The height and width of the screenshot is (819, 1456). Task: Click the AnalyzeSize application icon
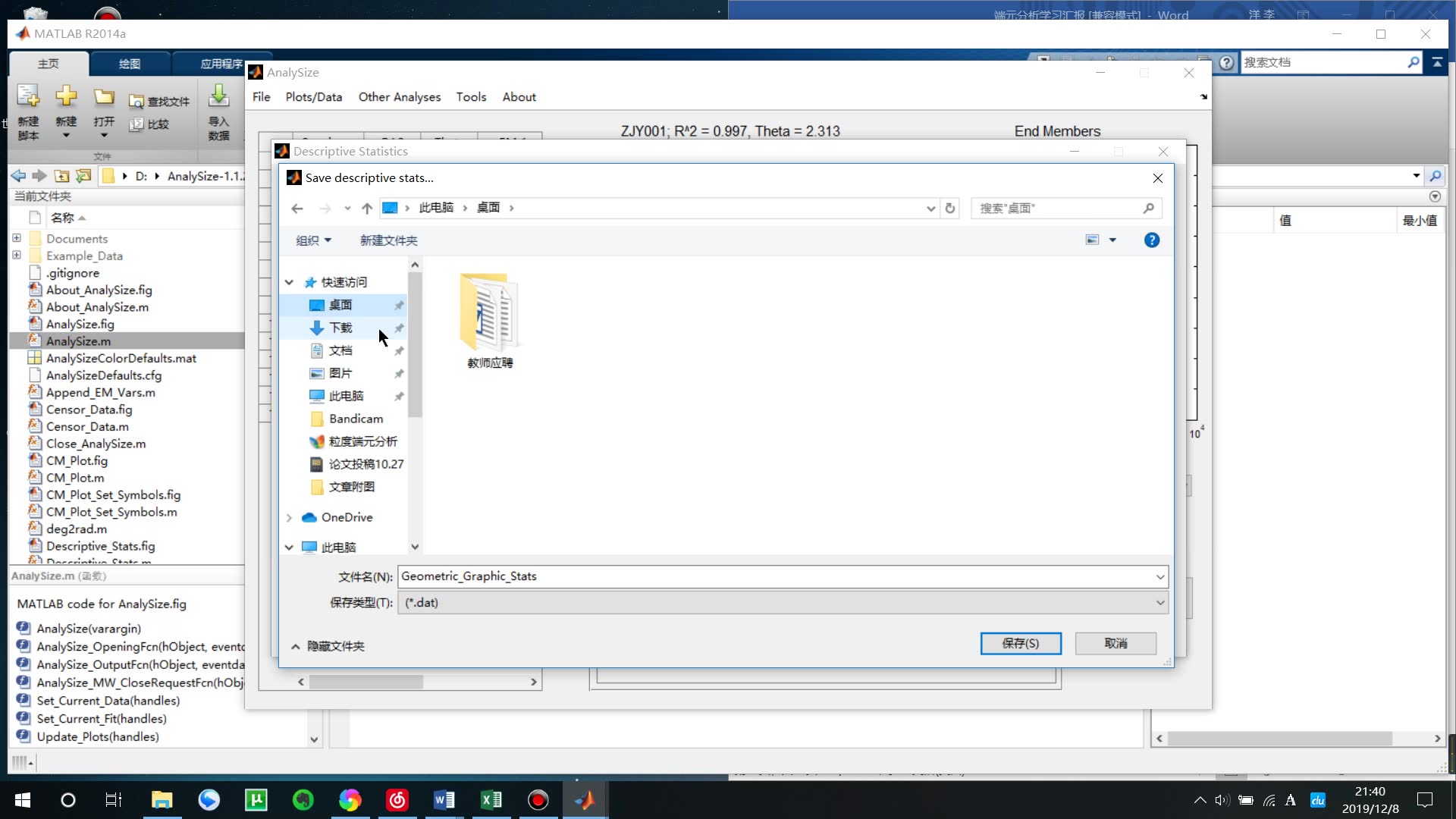tap(255, 71)
